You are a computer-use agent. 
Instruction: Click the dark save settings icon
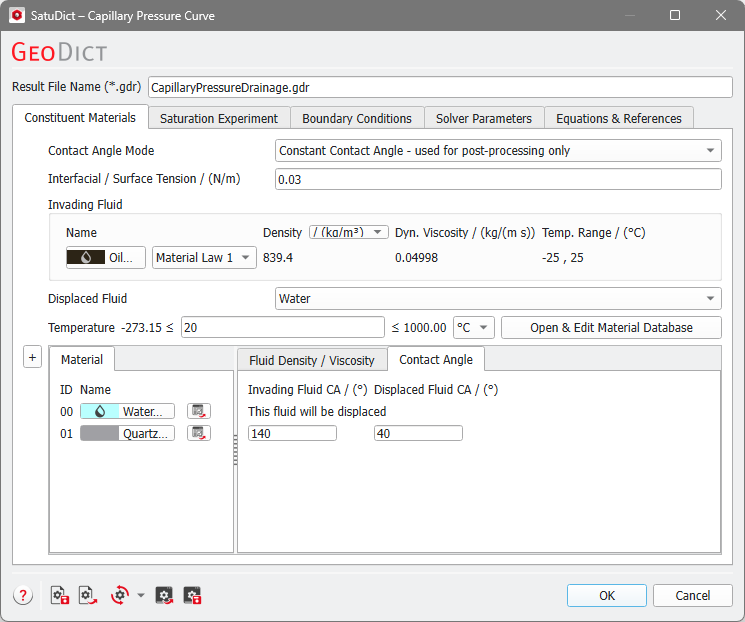tap(192, 595)
